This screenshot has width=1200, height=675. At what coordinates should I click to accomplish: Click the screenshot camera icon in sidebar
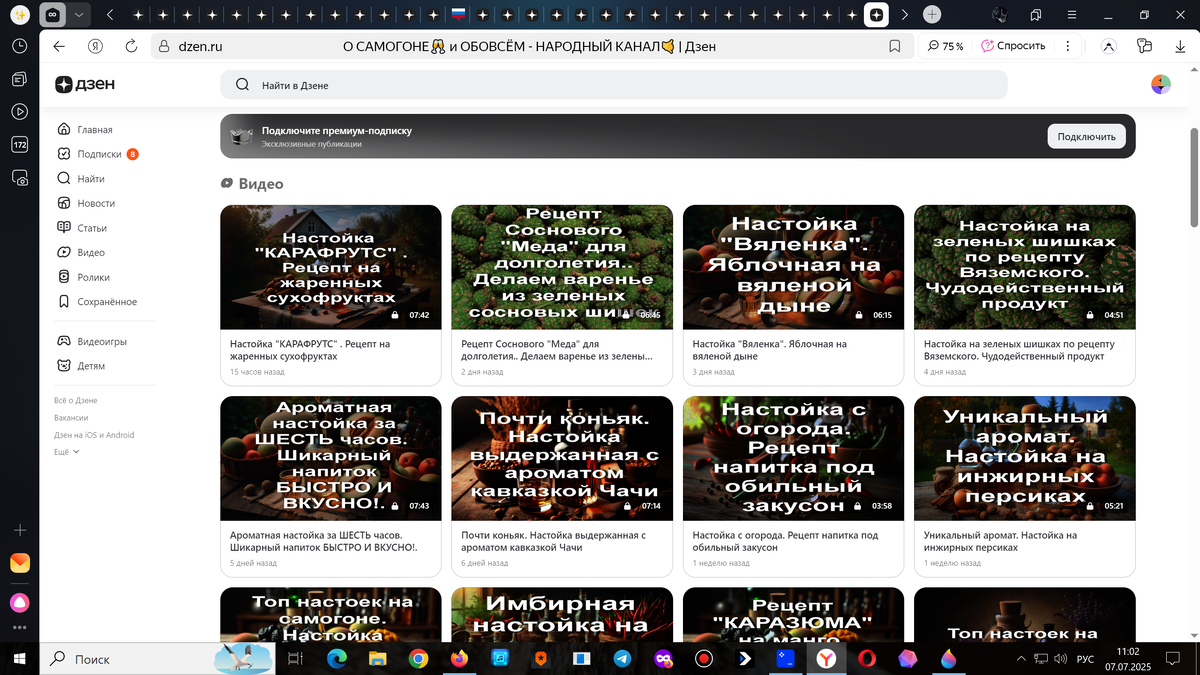(19, 178)
